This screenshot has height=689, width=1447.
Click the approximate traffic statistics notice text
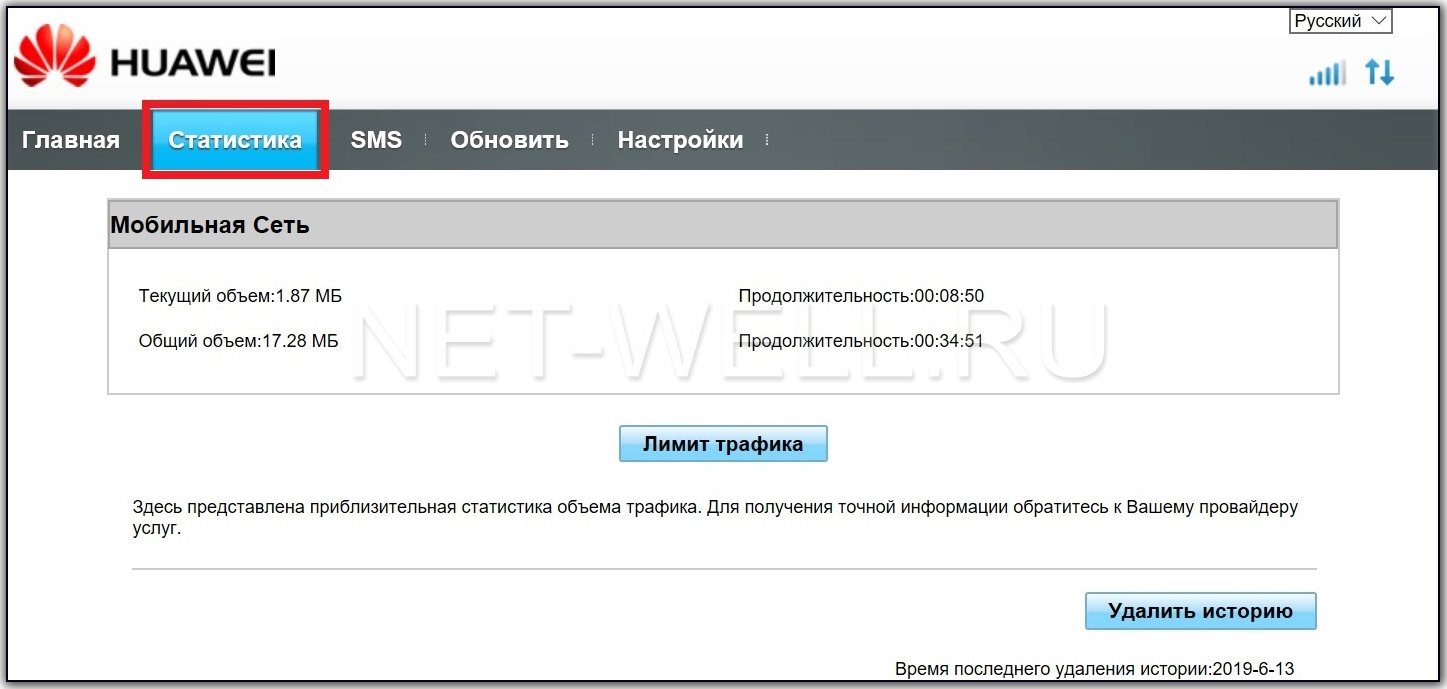pyautogui.click(x=715, y=518)
